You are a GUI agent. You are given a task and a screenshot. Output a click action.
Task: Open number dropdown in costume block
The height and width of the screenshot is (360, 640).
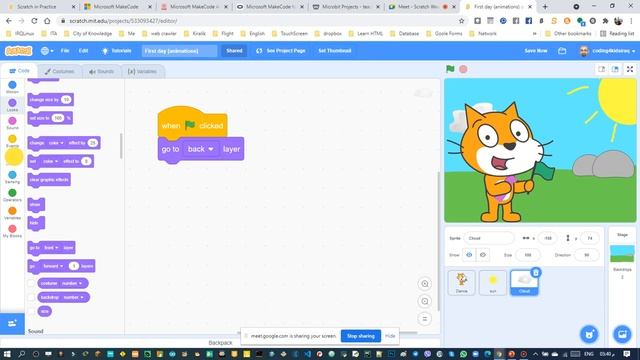pos(72,283)
